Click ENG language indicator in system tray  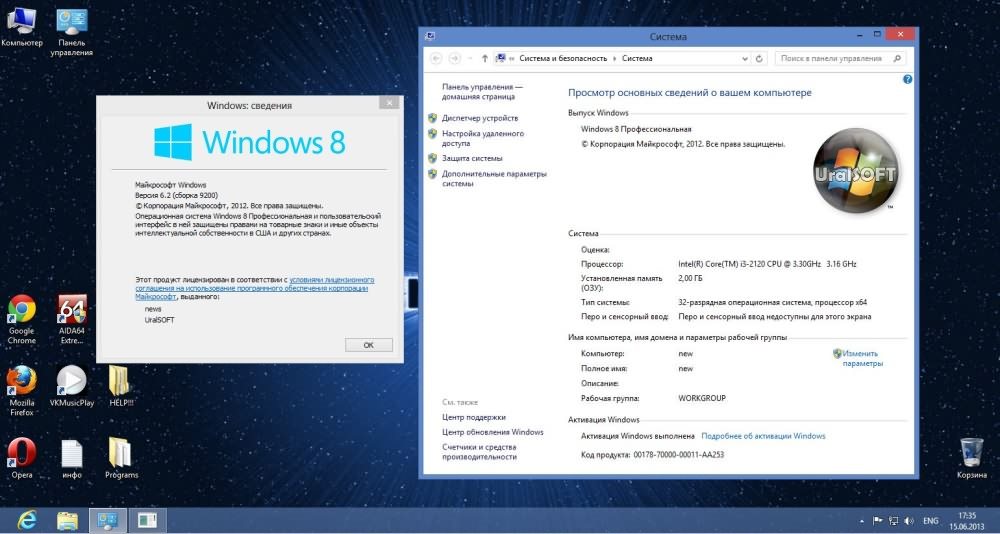point(930,521)
